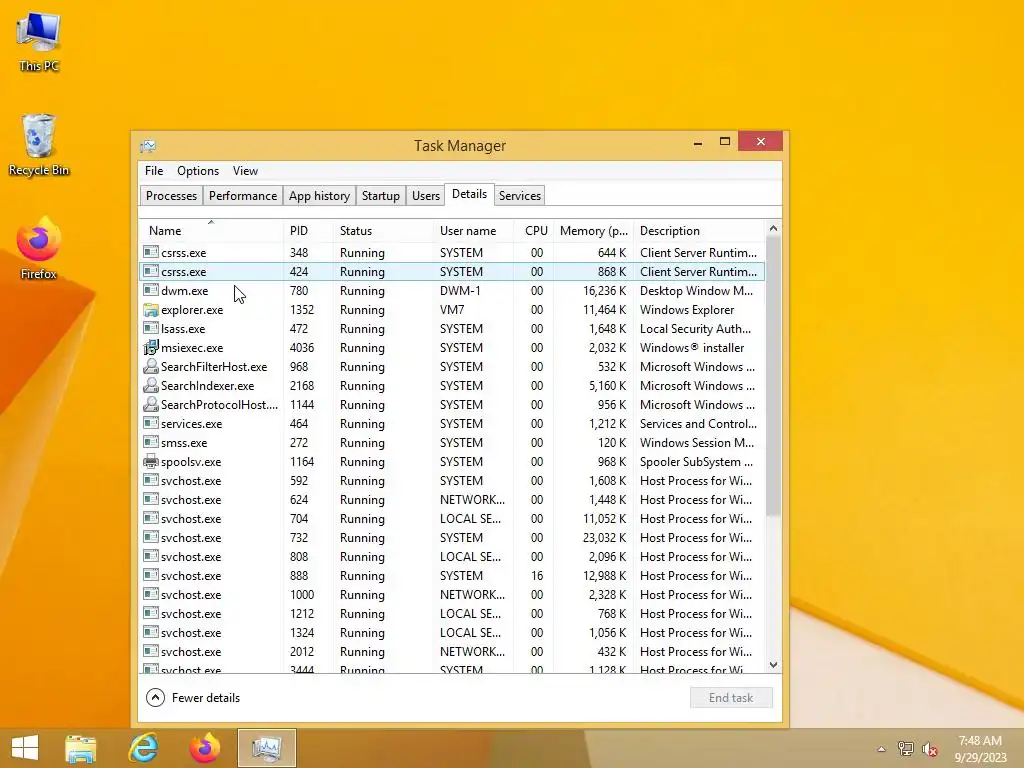Screen dimensions: 1024x768
Task: Click the SearchIndexer.exe process icon
Action: pyautogui.click(x=151, y=385)
